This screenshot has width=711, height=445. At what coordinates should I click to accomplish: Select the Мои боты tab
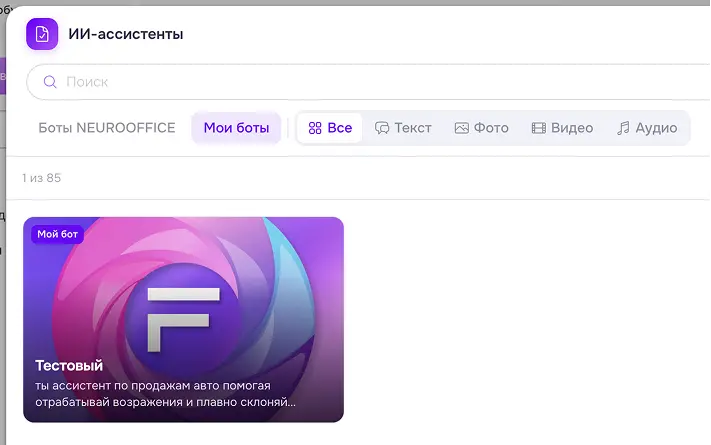click(236, 128)
